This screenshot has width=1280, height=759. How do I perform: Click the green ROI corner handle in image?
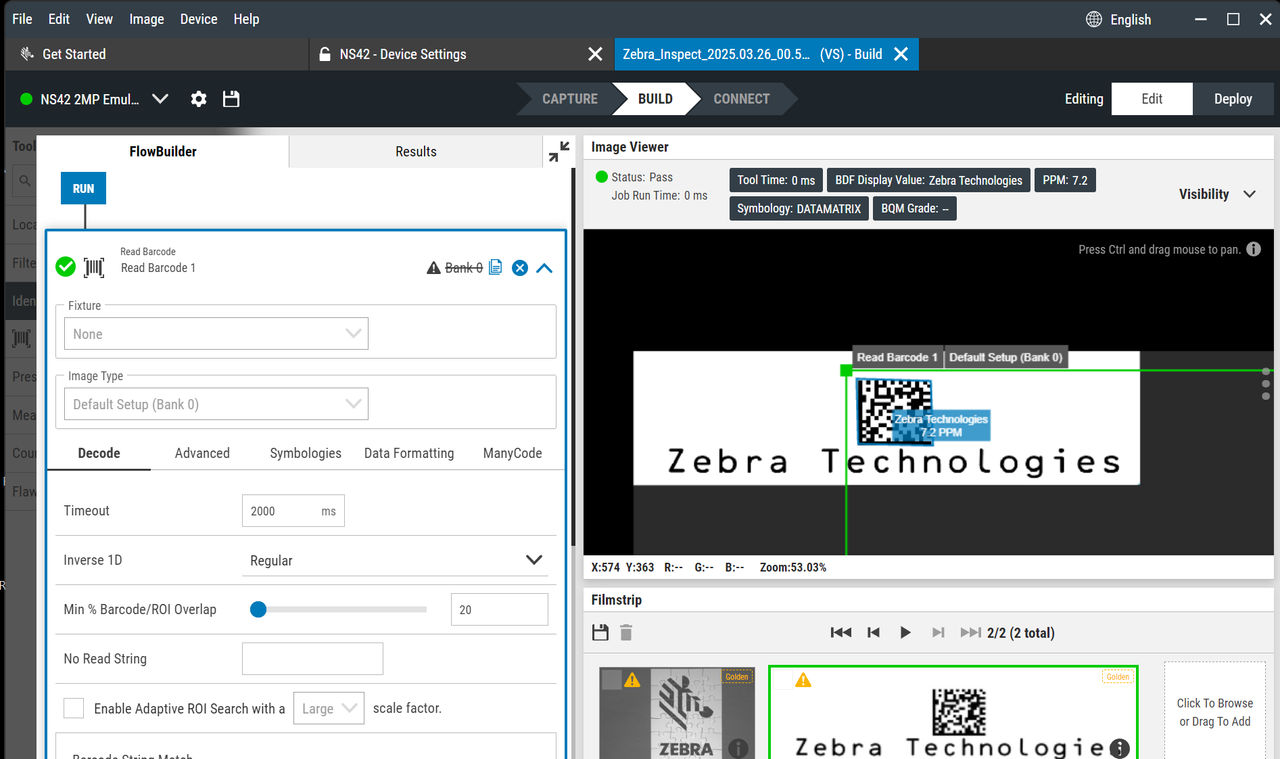(846, 370)
